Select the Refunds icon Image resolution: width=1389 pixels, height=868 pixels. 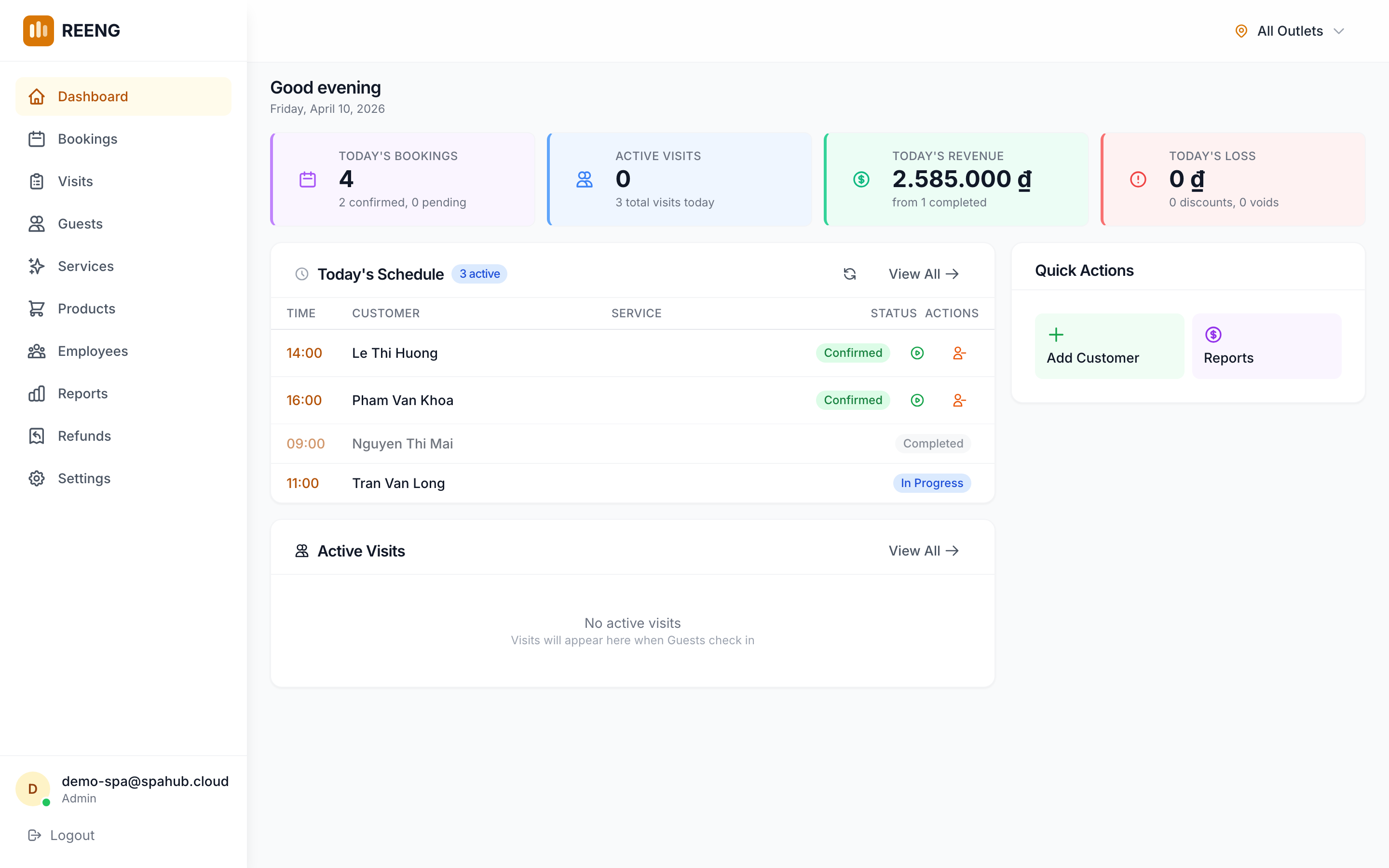click(x=37, y=436)
